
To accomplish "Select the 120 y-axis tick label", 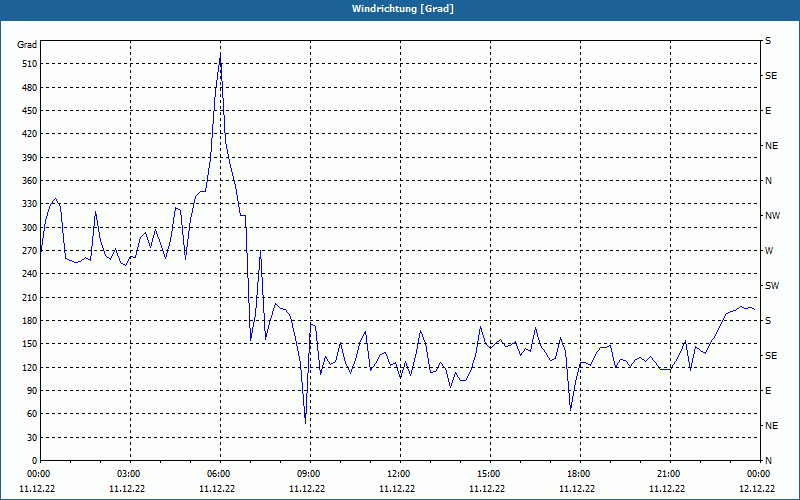I will coord(30,367).
